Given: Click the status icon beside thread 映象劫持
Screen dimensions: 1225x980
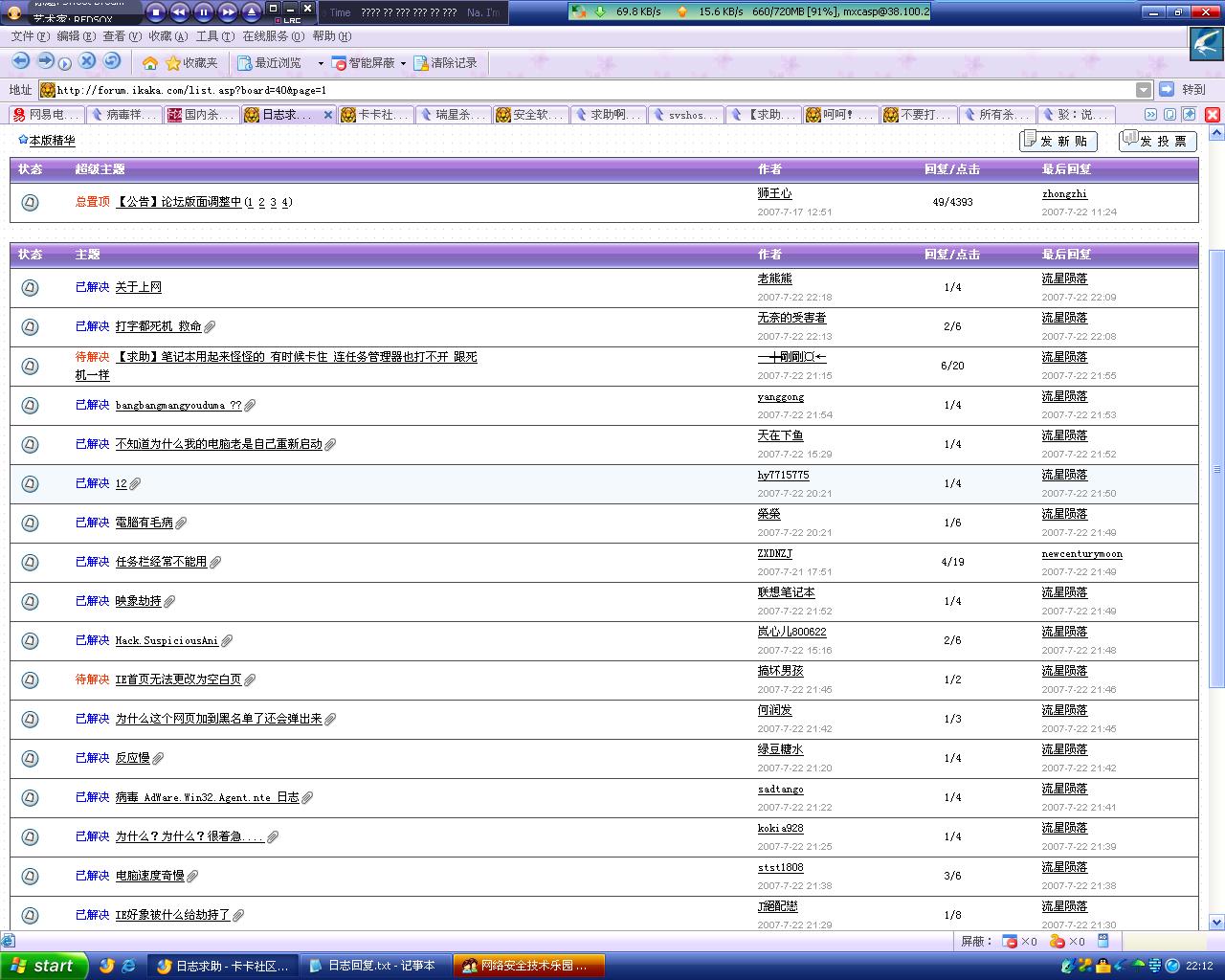Looking at the screenshot, I should pyautogui.click(x=30, y=601).
